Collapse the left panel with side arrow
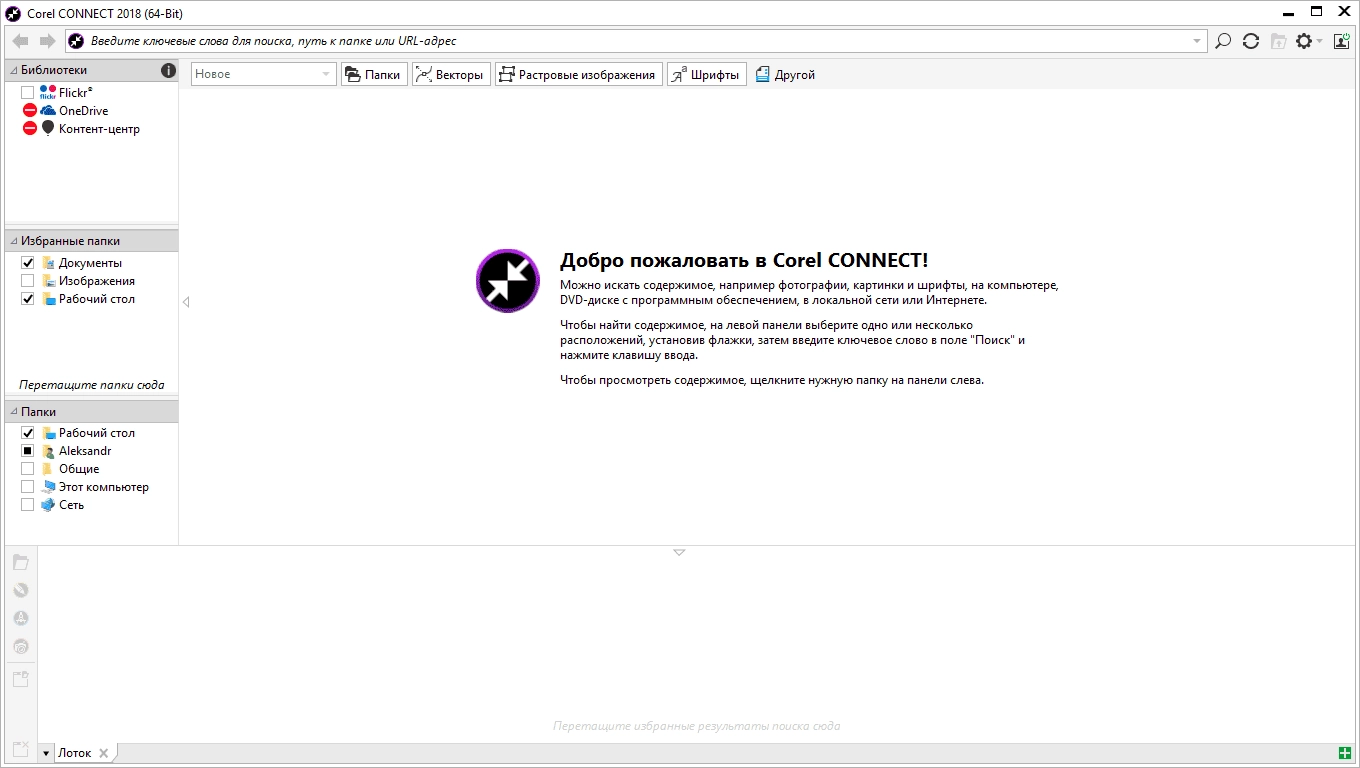 pos(186,302)
